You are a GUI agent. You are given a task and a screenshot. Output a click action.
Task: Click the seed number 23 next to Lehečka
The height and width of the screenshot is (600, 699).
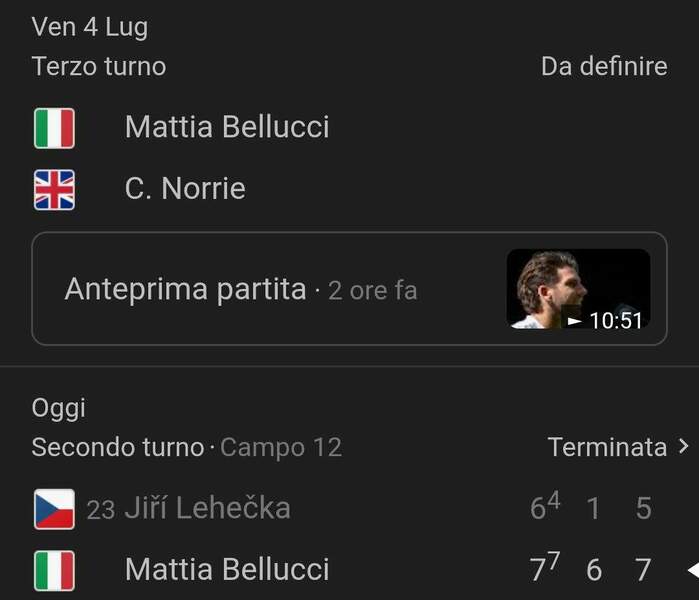(100, 510)
